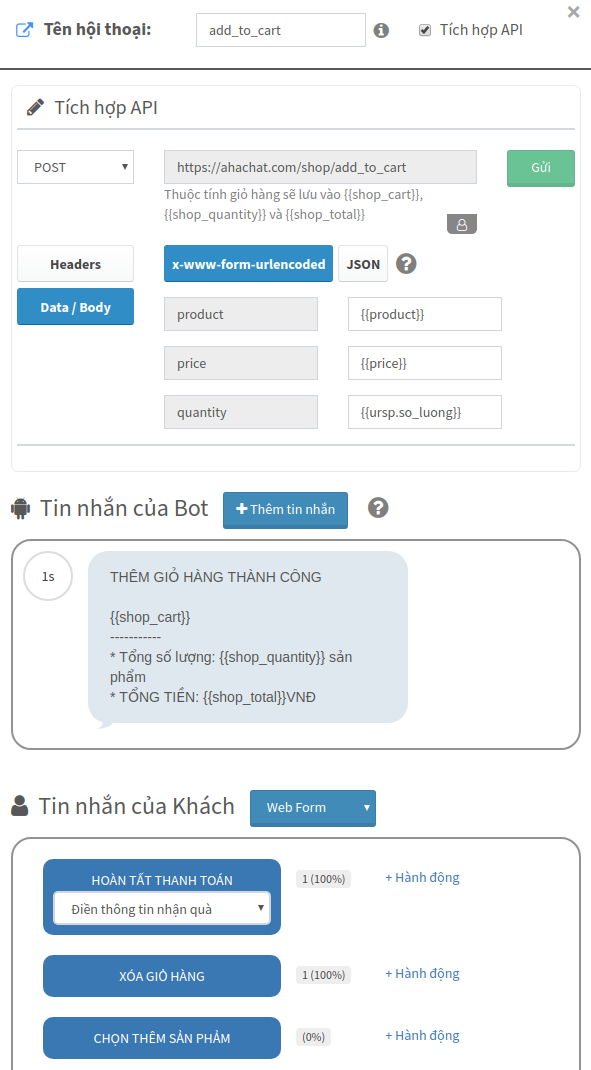The image size is (591, 1070).
Task: Close the dialog with the X icon
Action: (573, 12)
